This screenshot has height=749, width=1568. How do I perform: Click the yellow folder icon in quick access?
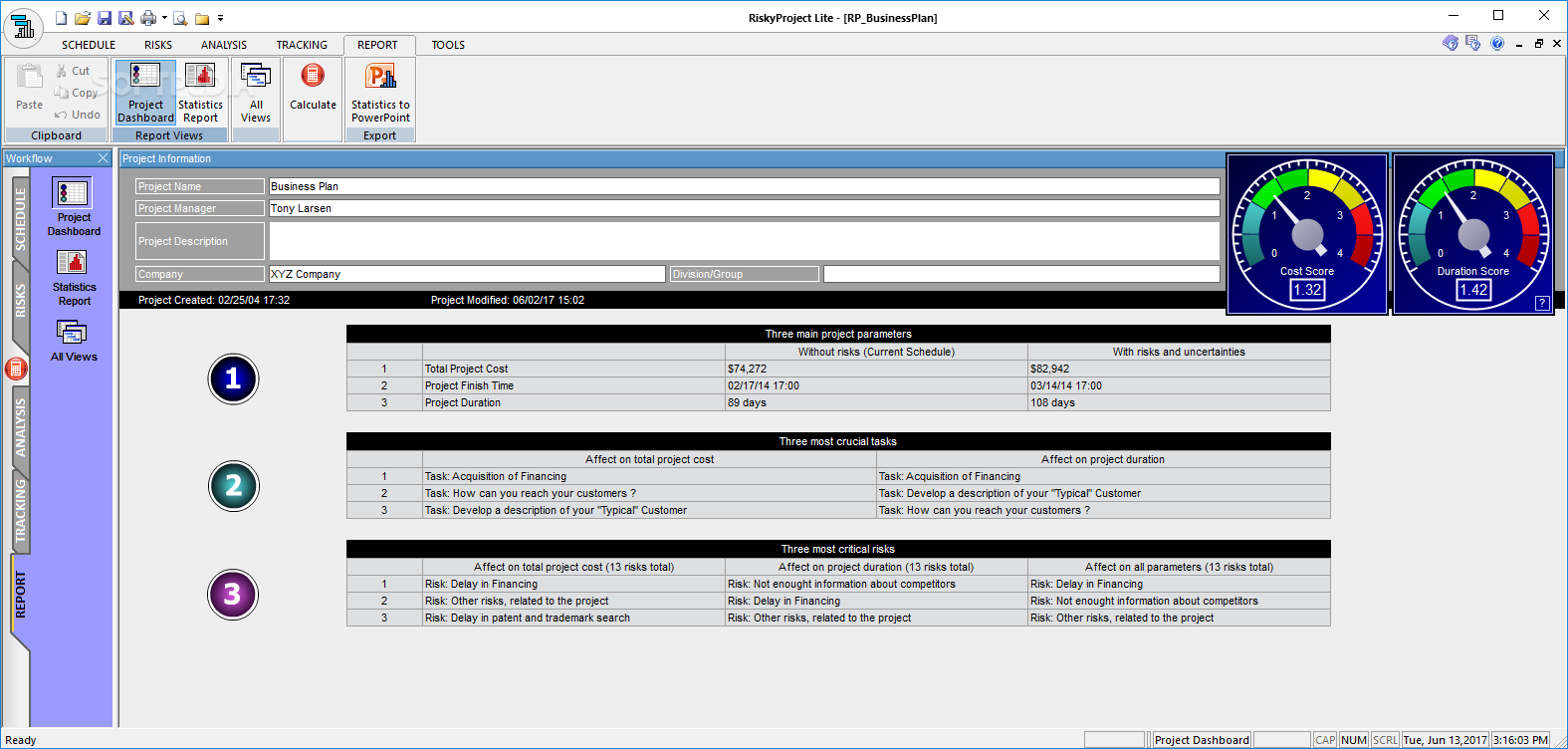click(202, 18)
